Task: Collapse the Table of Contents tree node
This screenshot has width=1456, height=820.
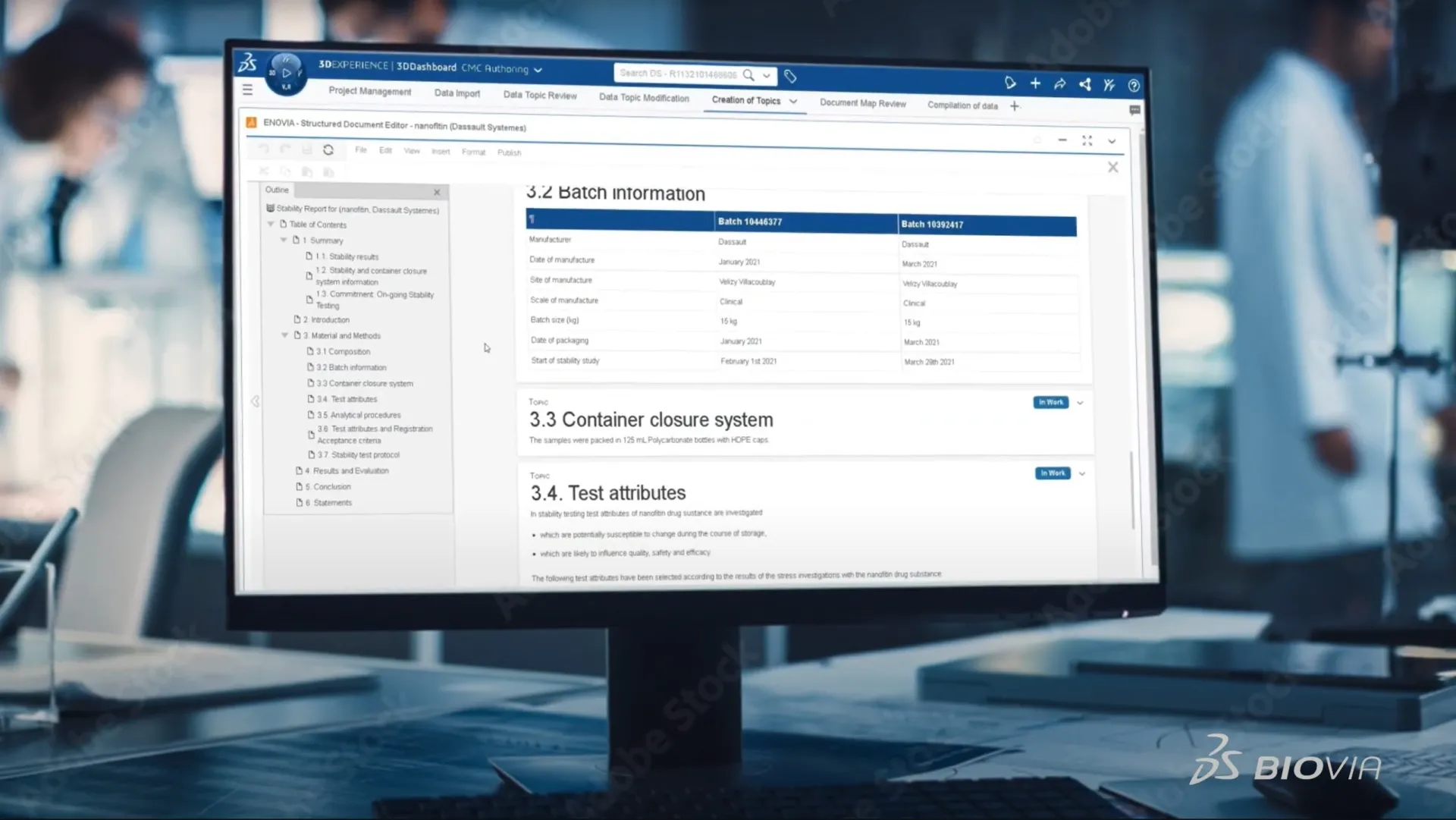Action: 271,225
